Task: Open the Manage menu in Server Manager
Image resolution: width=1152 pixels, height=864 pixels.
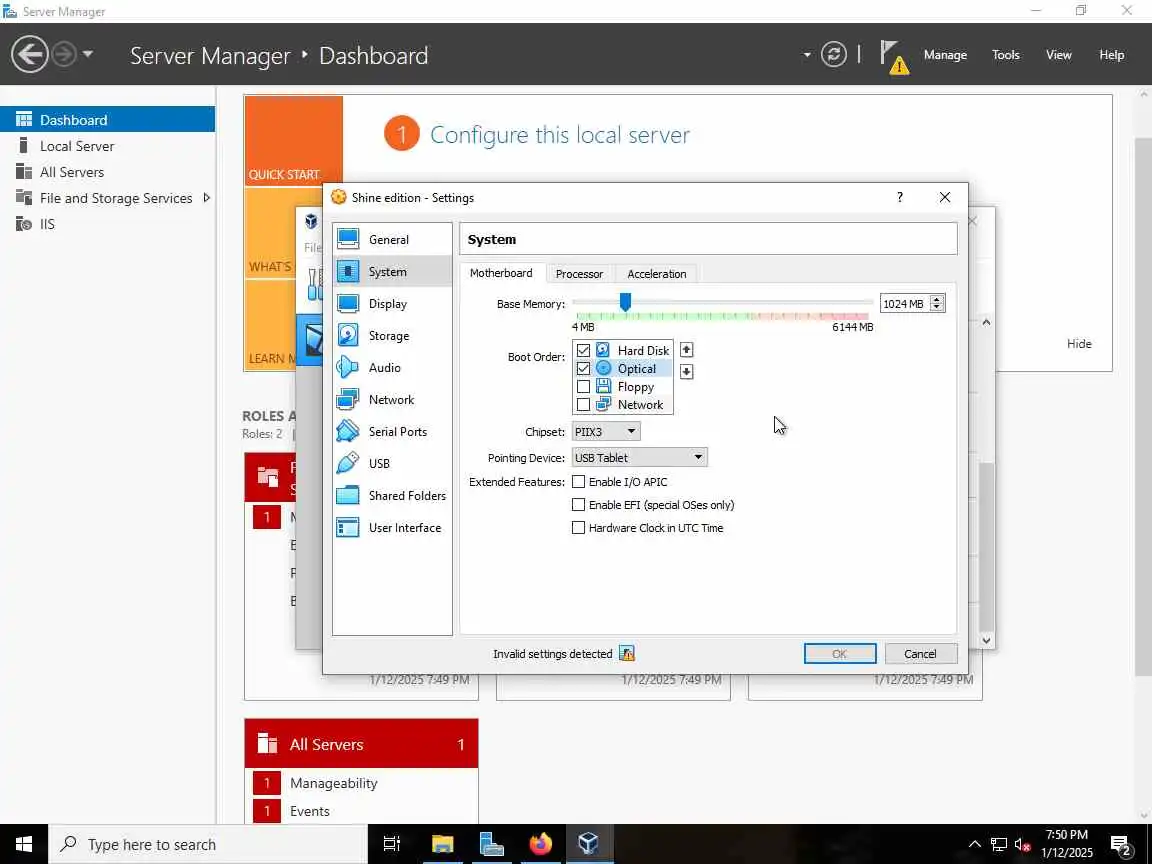Action: click(x=945, y=55)
